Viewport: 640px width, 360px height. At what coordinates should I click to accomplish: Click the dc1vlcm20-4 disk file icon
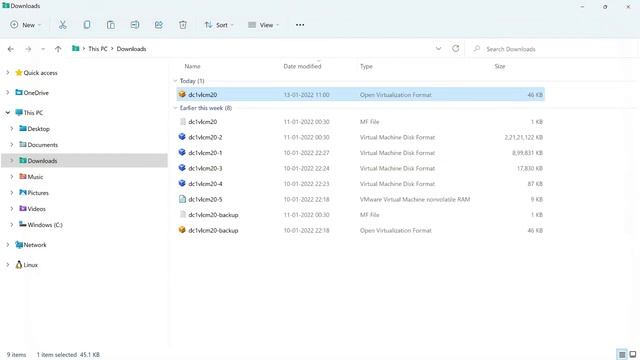tap(182, 183)
